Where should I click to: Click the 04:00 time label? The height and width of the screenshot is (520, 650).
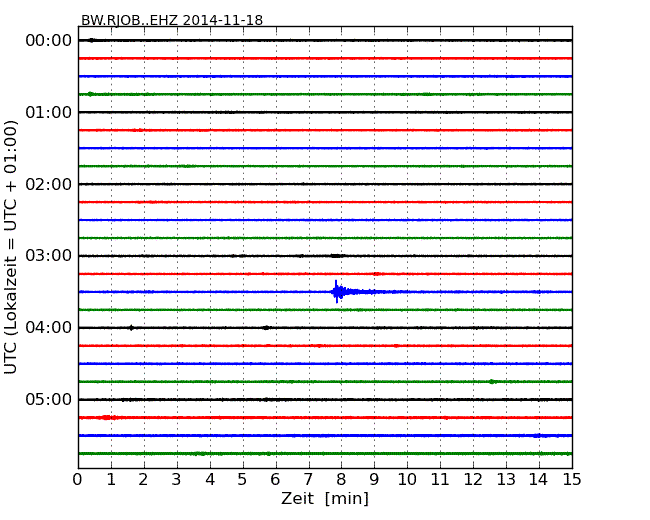click(x=49, y=328)
